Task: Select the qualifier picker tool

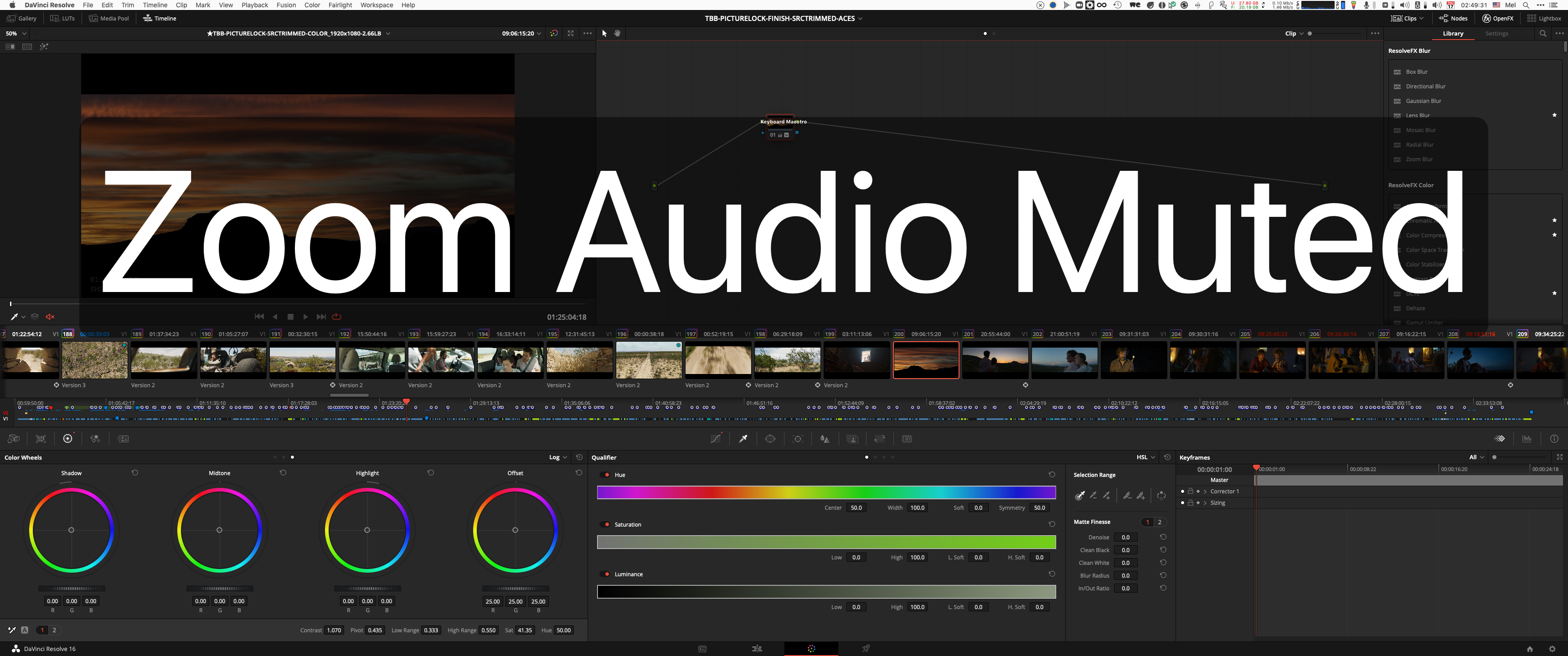Action: coord(1079,495)
